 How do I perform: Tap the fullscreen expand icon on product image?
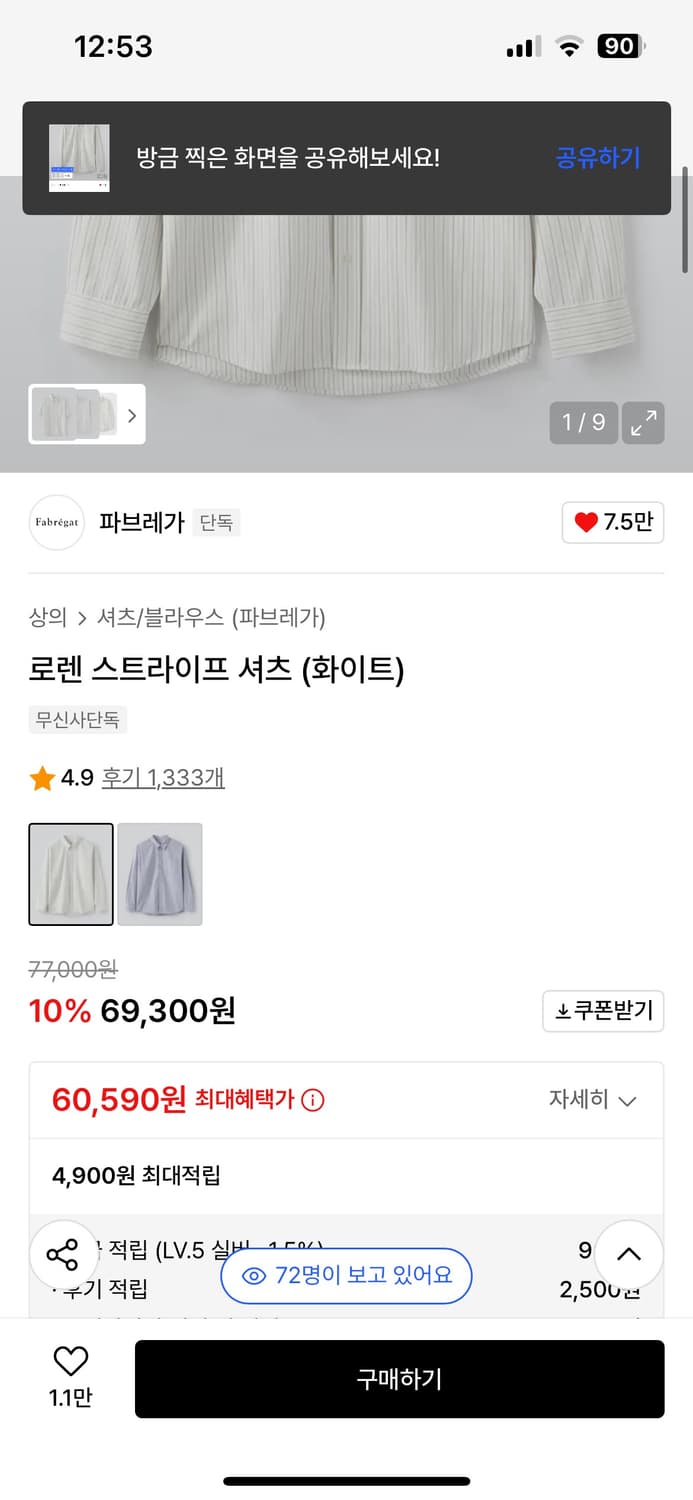point(643,422)
